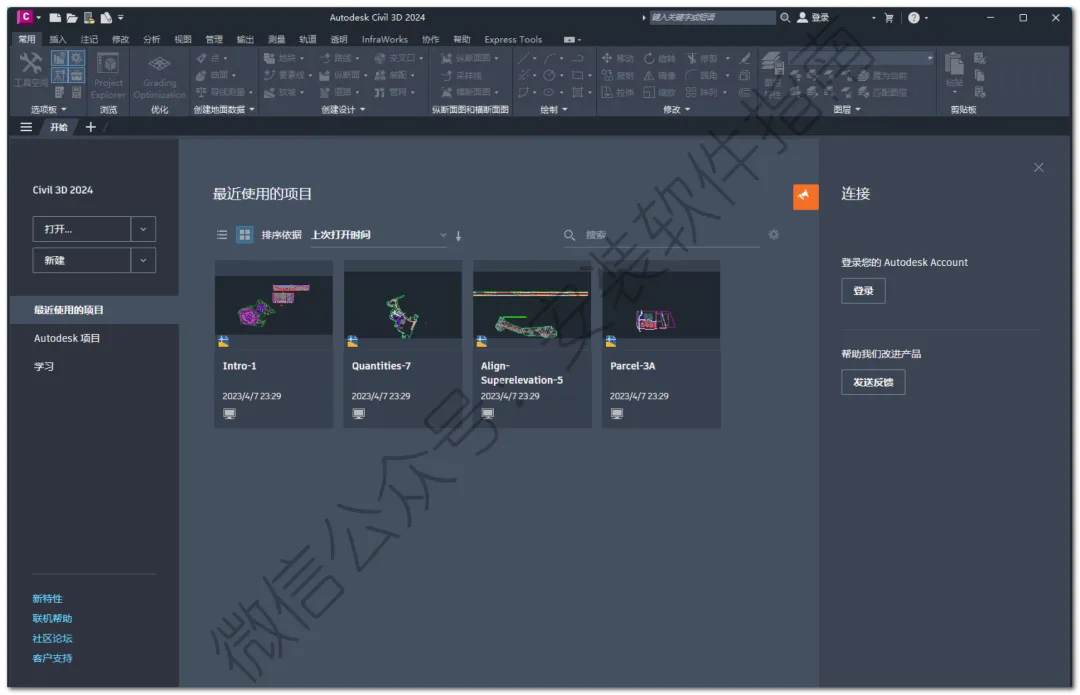Select the 插入 ribbon tab

click(58, 39)
